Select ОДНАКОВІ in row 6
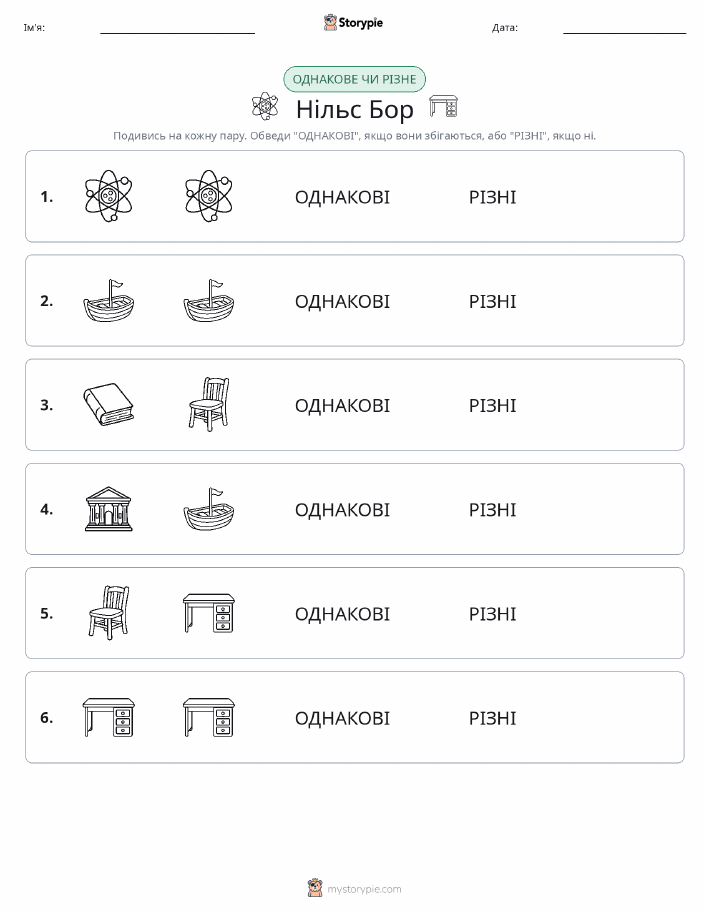Image resolution: width=709 pixels, height=917 pixels. click(342, 718)
